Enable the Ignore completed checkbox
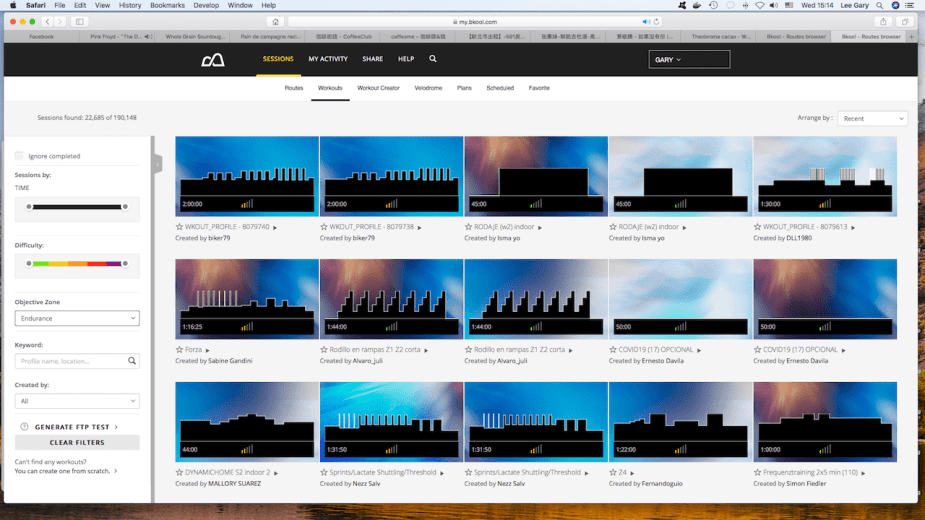The image size is (925, 520). [19, 156]
